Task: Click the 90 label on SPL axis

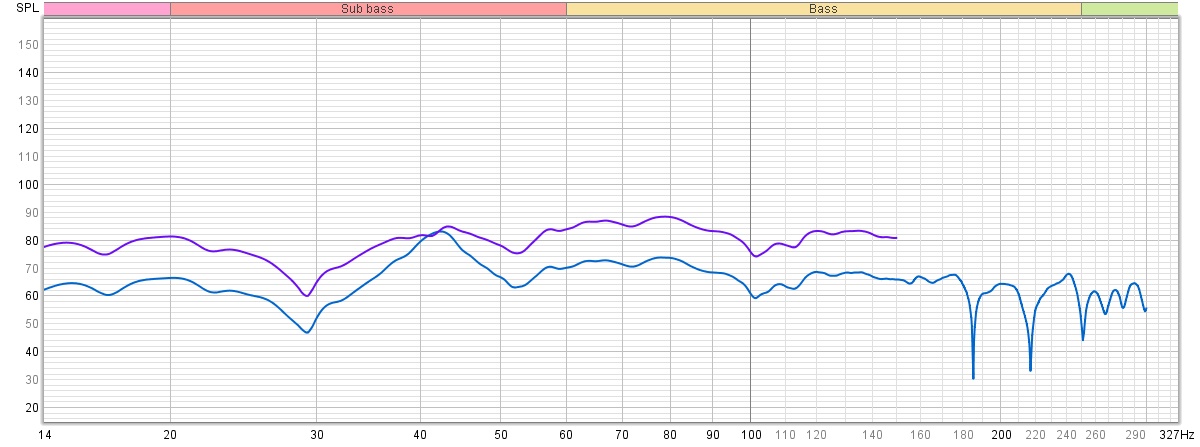Action: tap(31, 213)
